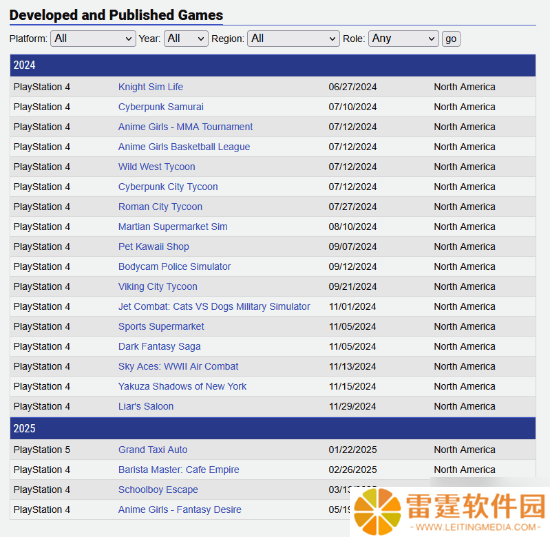The width and height of the screenshot is (550, 537).
Task: Open the Year filter dropdown
Action: [x=186, y=39]
